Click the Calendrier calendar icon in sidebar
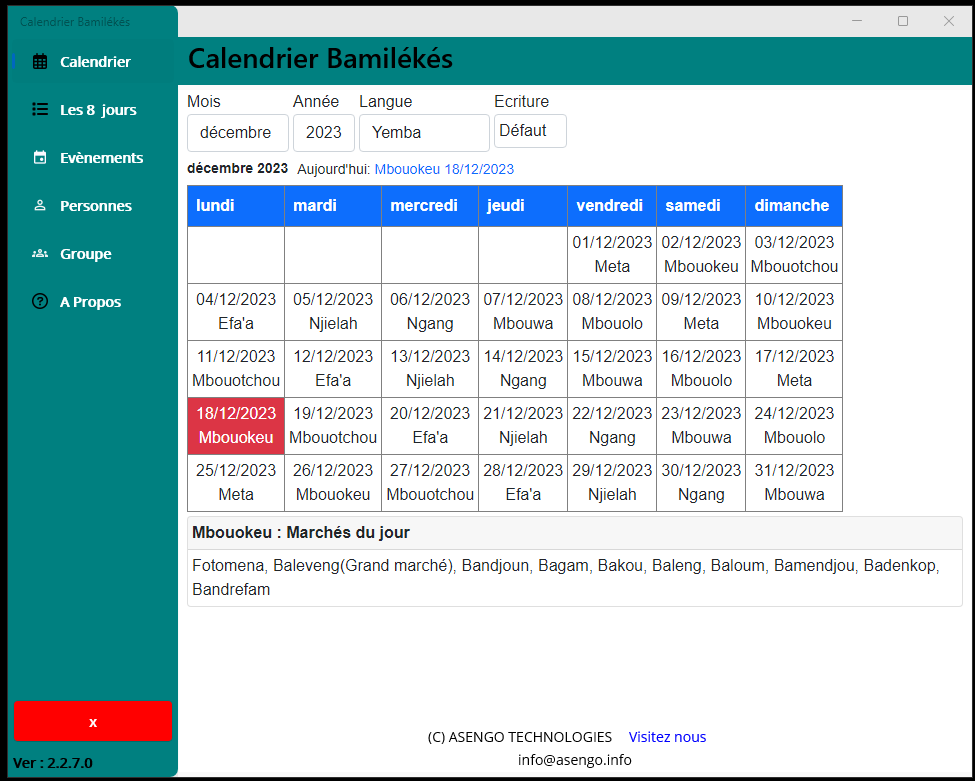Image resolution: width=975 pixels, height=781 pixels. 40,62
